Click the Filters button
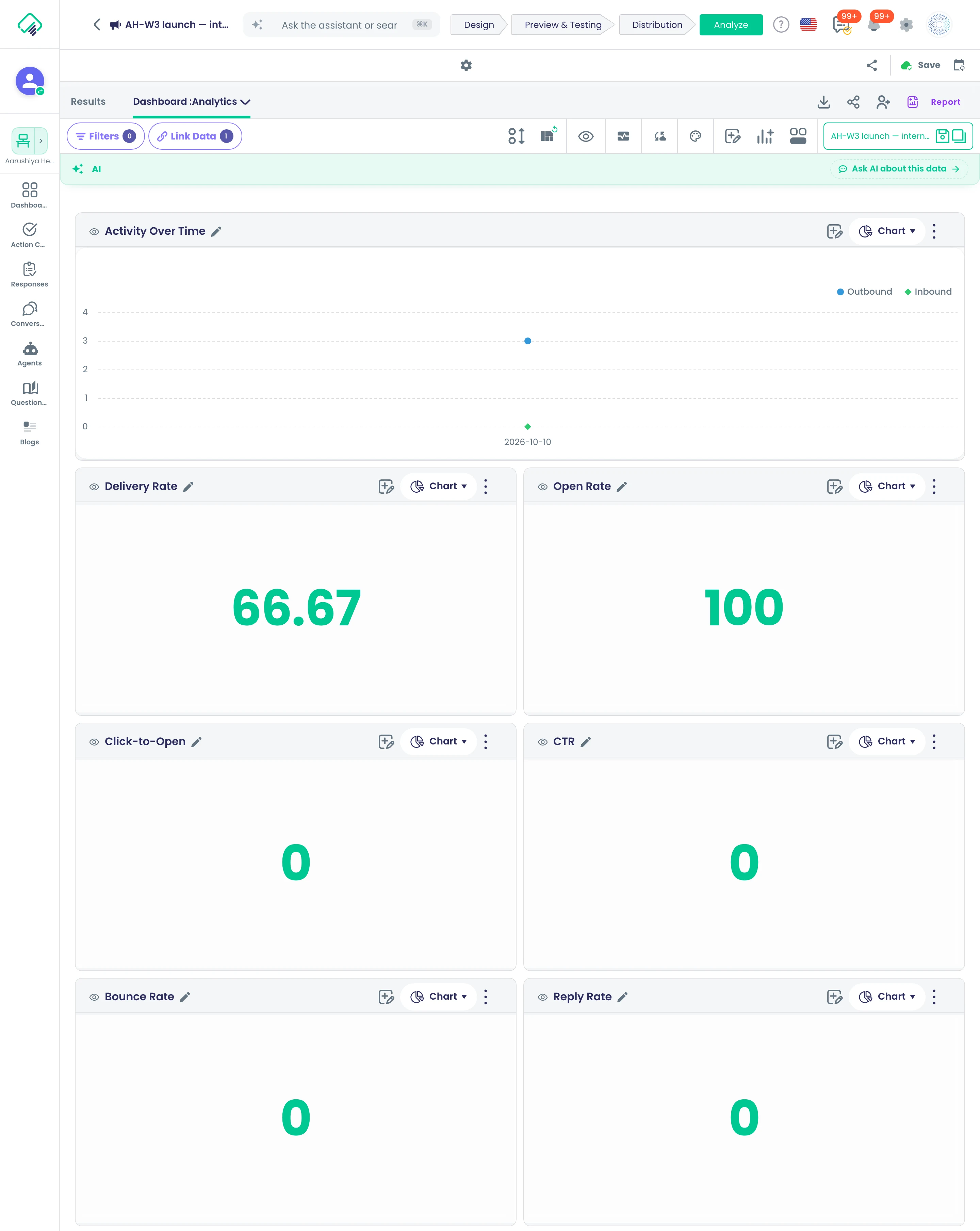The image size is (980, 1231). (x=105, y=136)
